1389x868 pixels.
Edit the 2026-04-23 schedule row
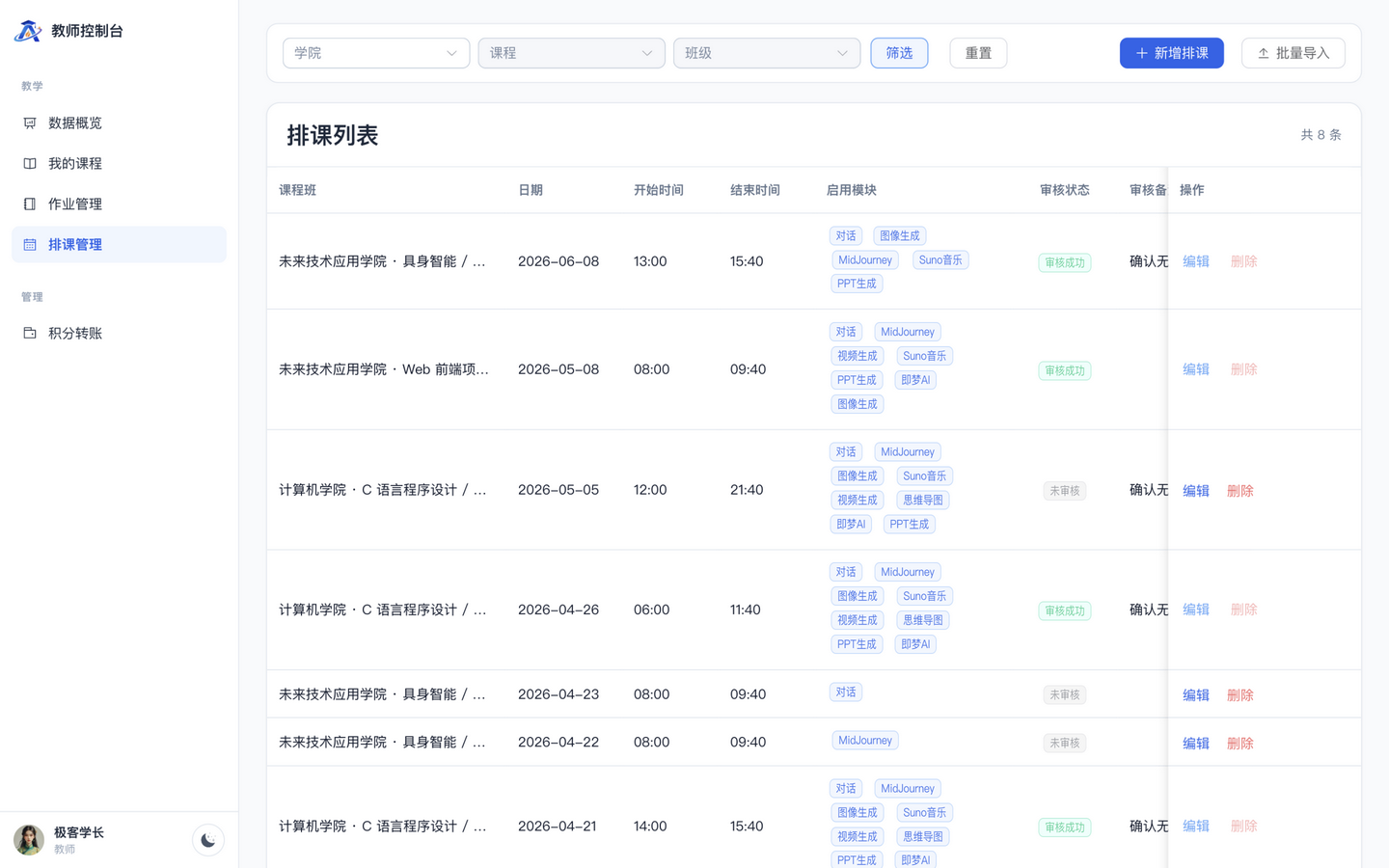tap(1196, 695)
